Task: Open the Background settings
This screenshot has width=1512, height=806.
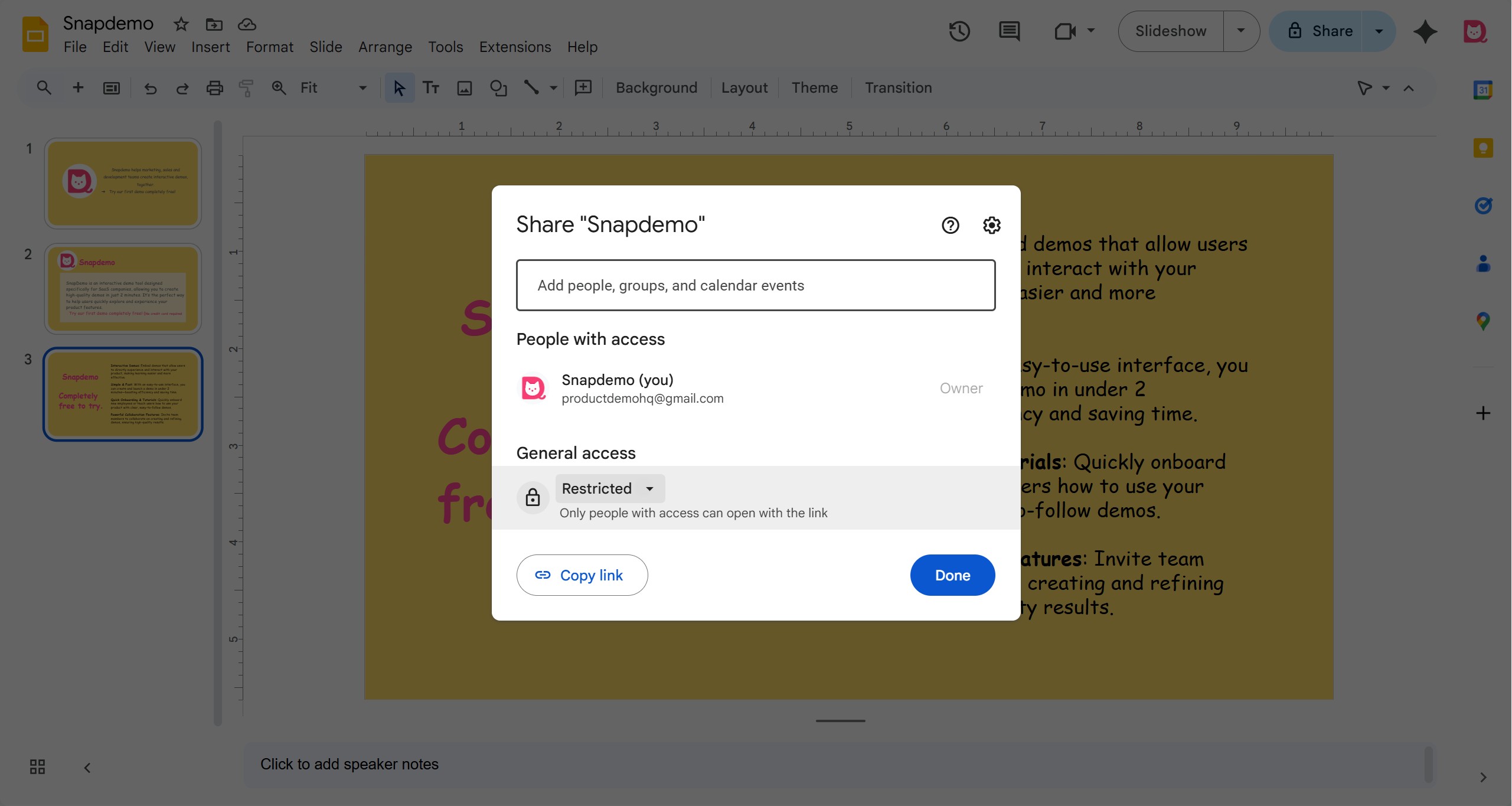Action: pos(657,88)
